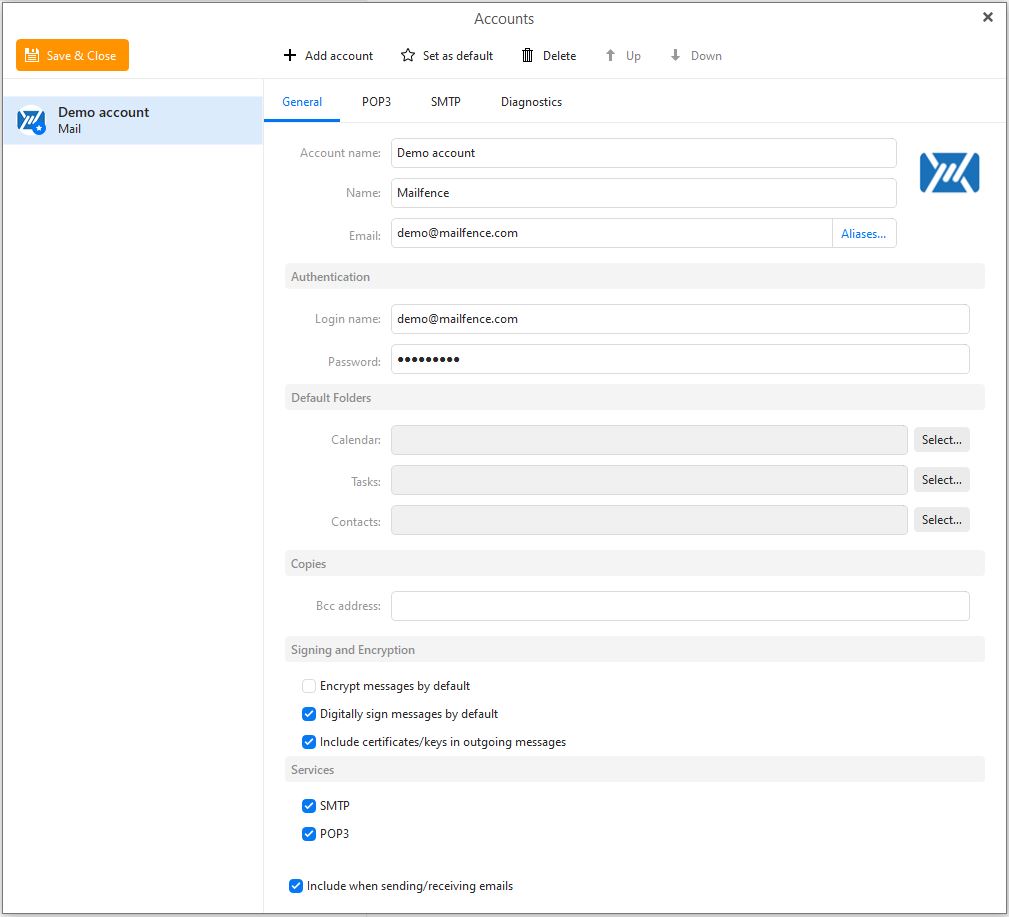The image size is (1009, 917).
Task: Click the Password input field
Action: (680, 359)
